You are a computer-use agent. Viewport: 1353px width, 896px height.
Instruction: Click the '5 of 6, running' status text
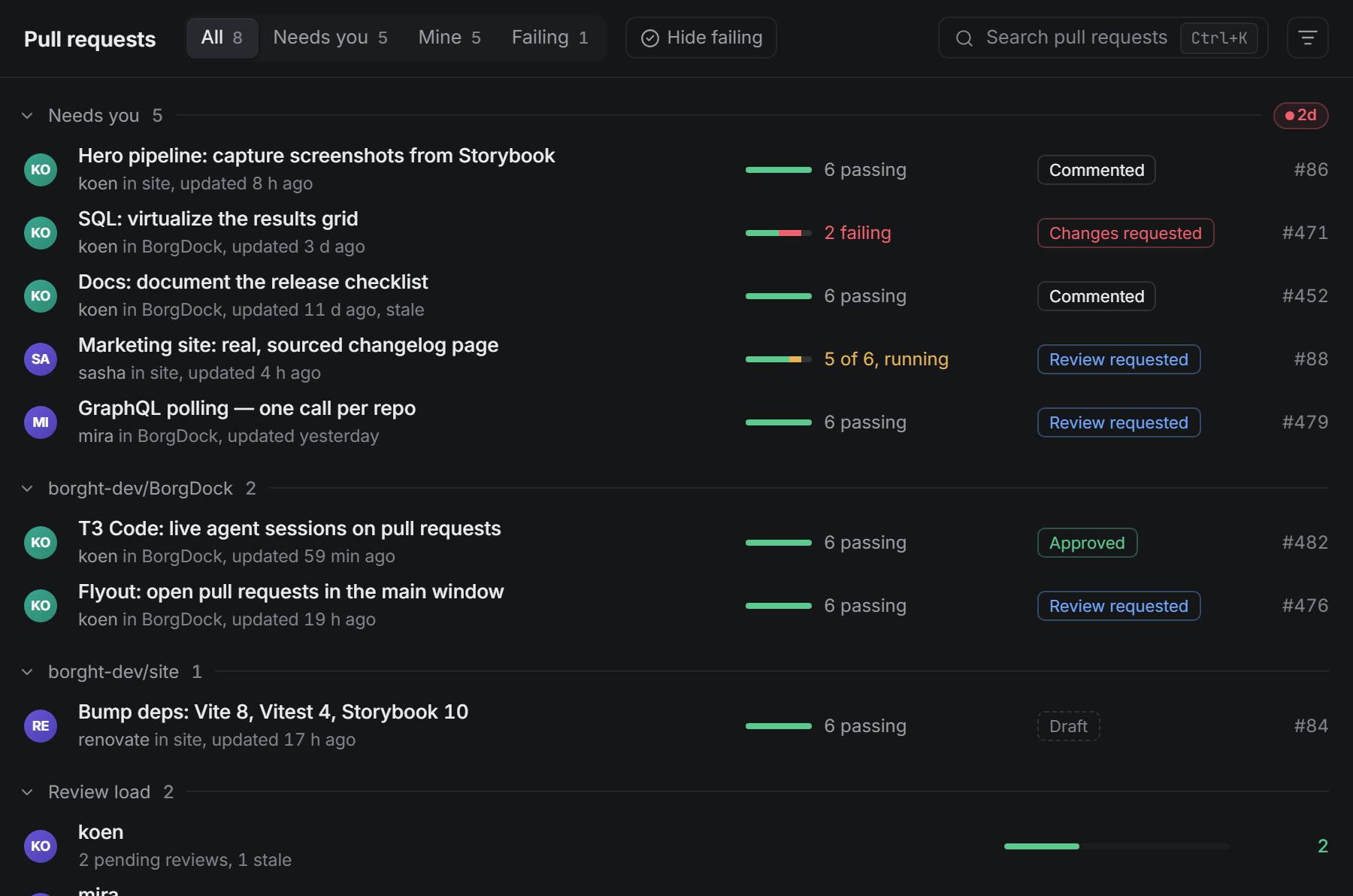[x=886, y=359]
